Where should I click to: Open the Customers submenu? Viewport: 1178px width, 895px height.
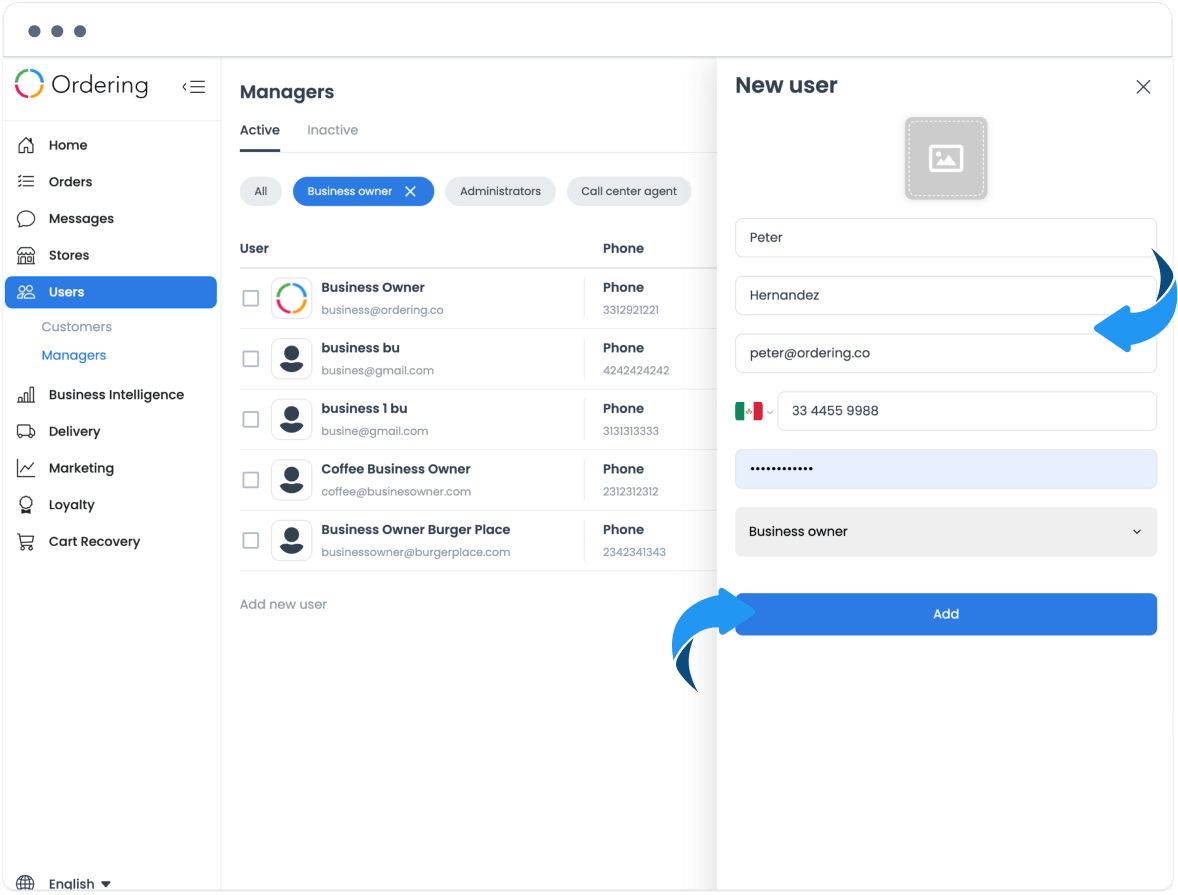tap(77, 327)
